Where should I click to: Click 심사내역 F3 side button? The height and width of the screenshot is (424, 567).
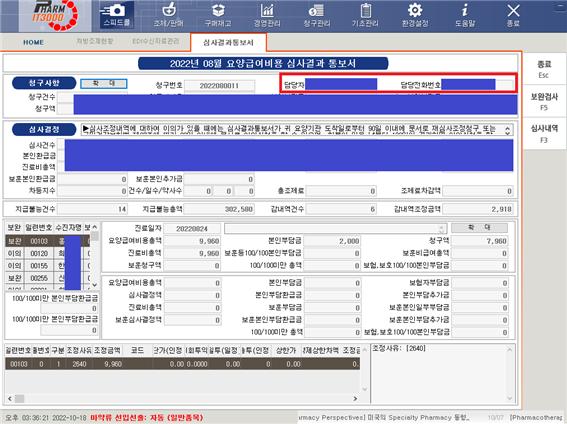544,133
